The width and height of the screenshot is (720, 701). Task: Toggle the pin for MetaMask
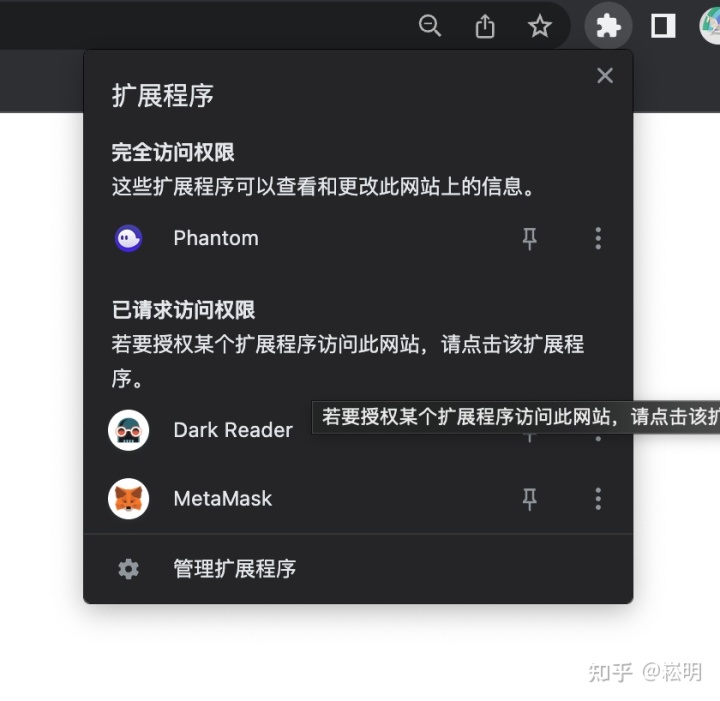(530, 499)
